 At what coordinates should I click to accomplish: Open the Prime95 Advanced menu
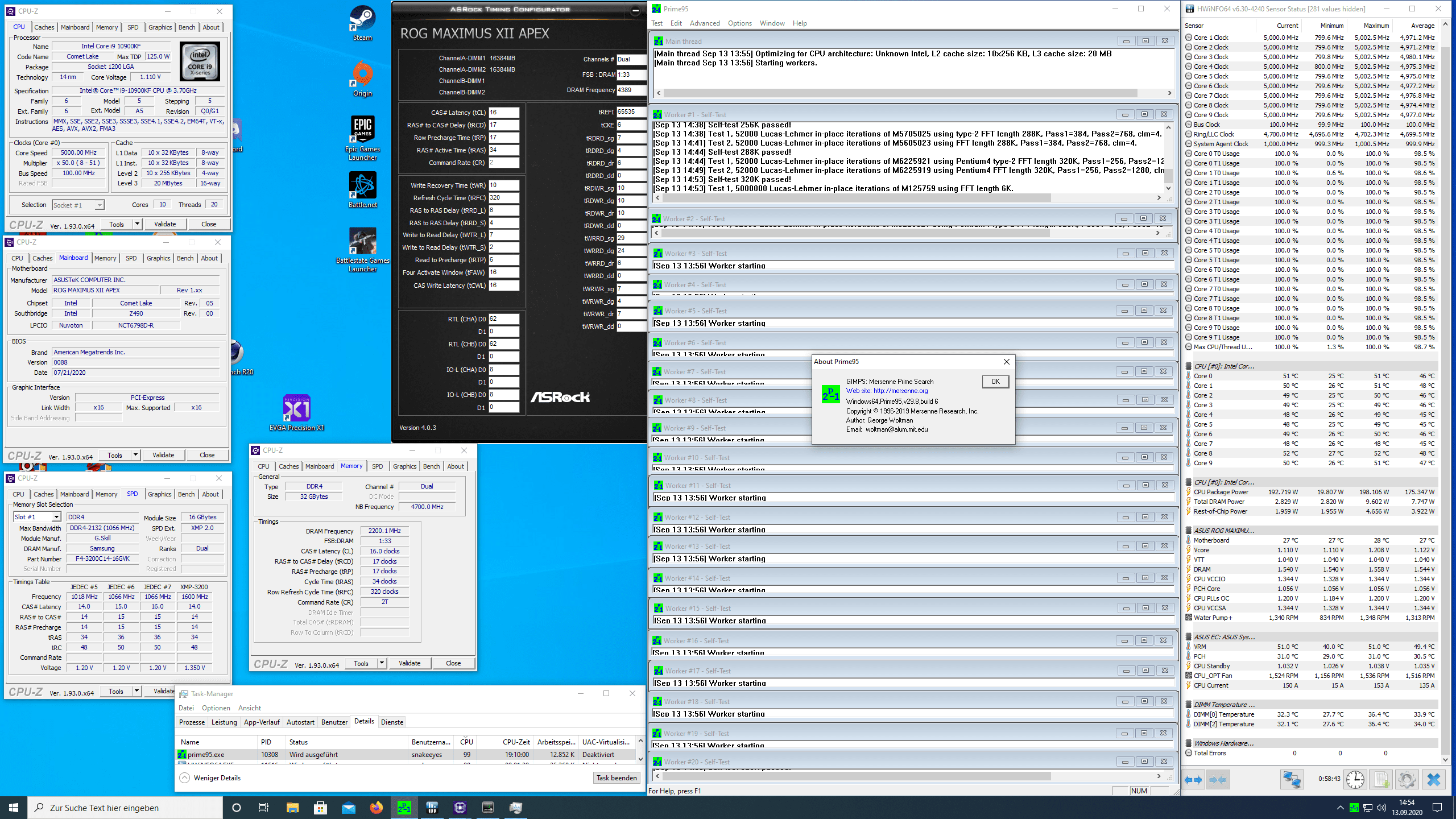point(705,23)
